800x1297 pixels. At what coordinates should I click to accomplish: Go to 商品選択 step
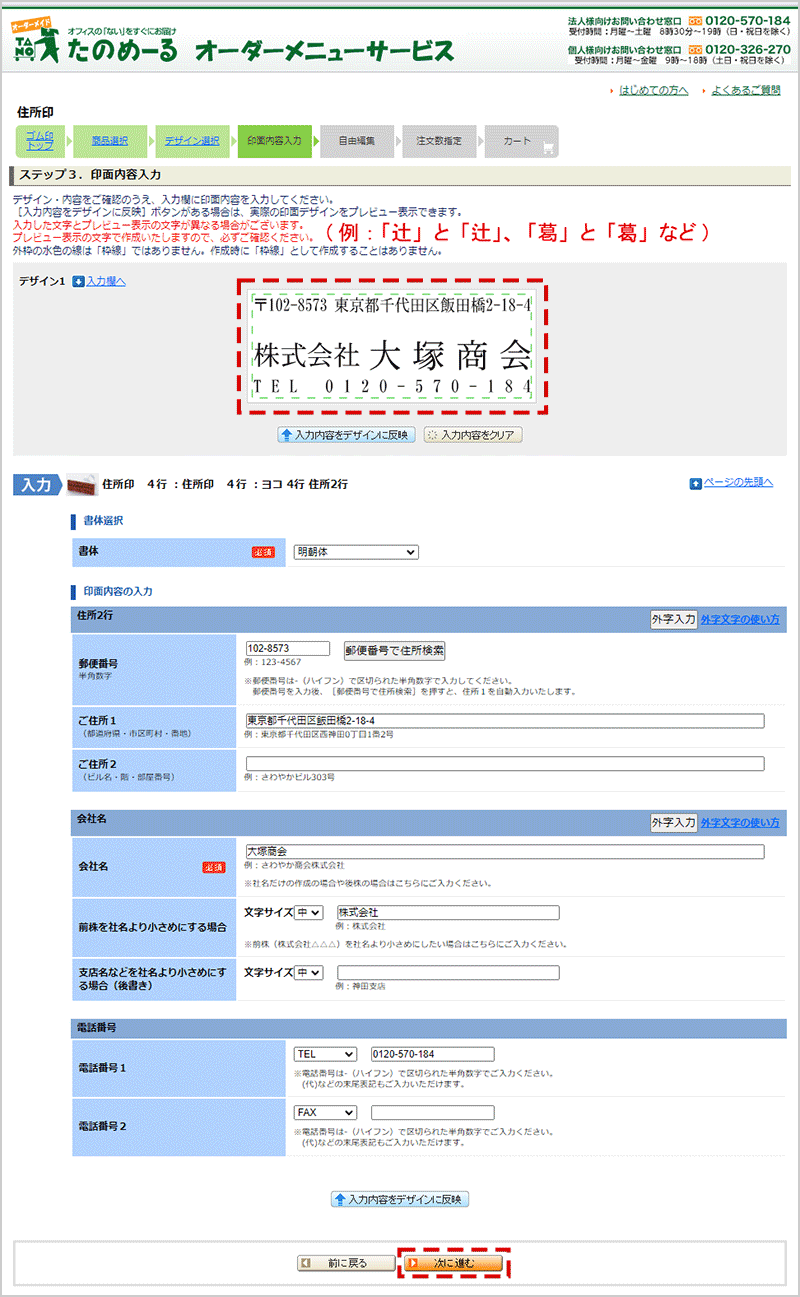tap(109, 141)
